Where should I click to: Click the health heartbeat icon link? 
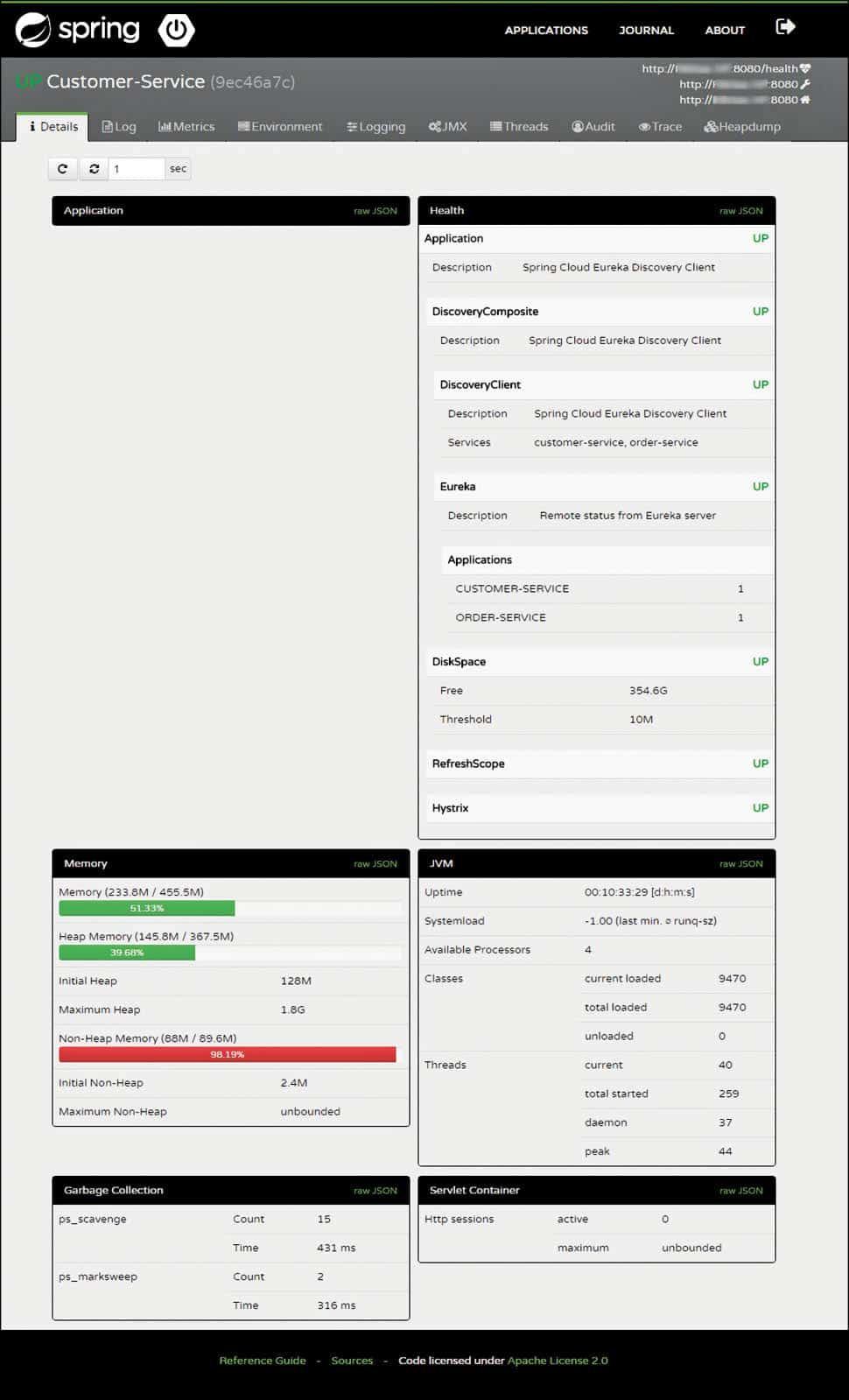[x=805, y=68]
